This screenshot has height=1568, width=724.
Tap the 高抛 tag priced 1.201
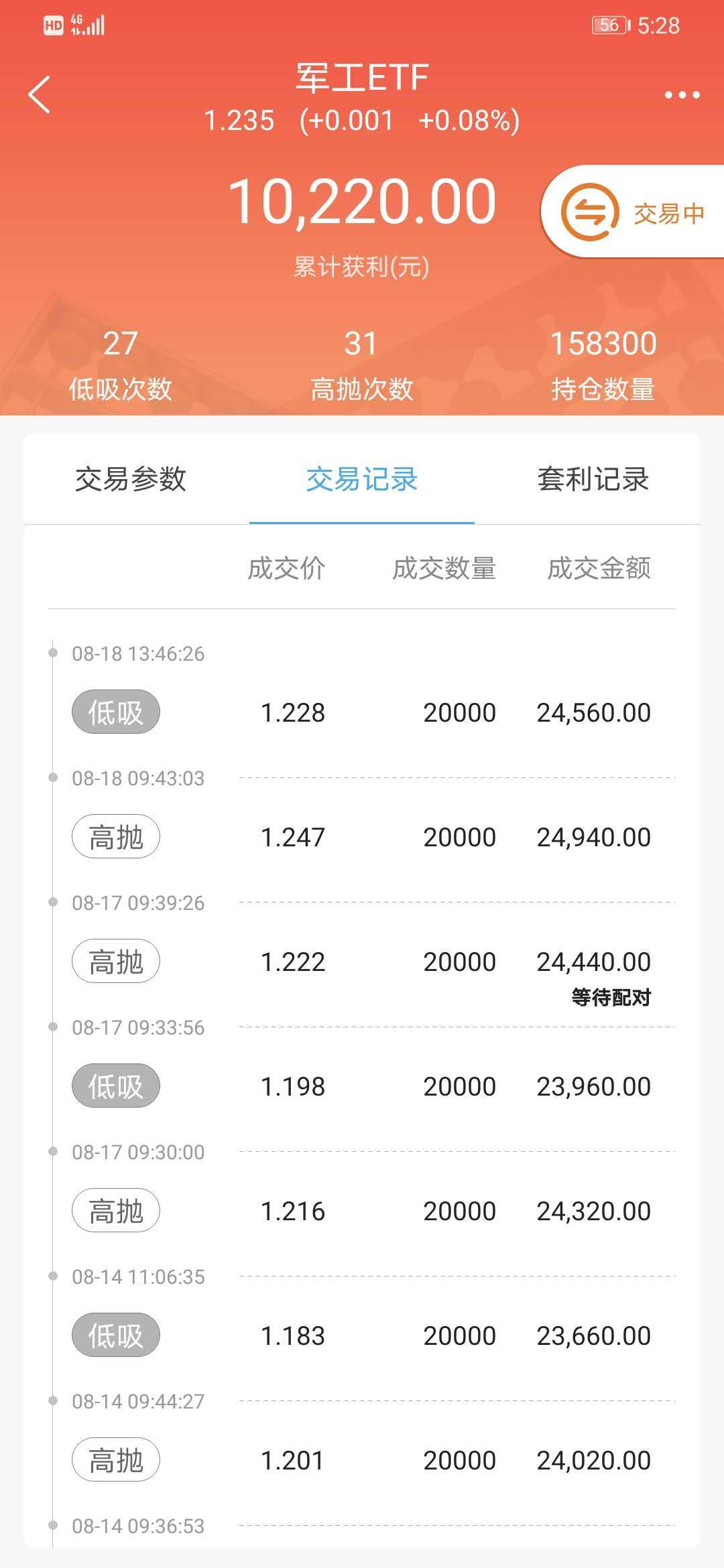[116, 1459]
